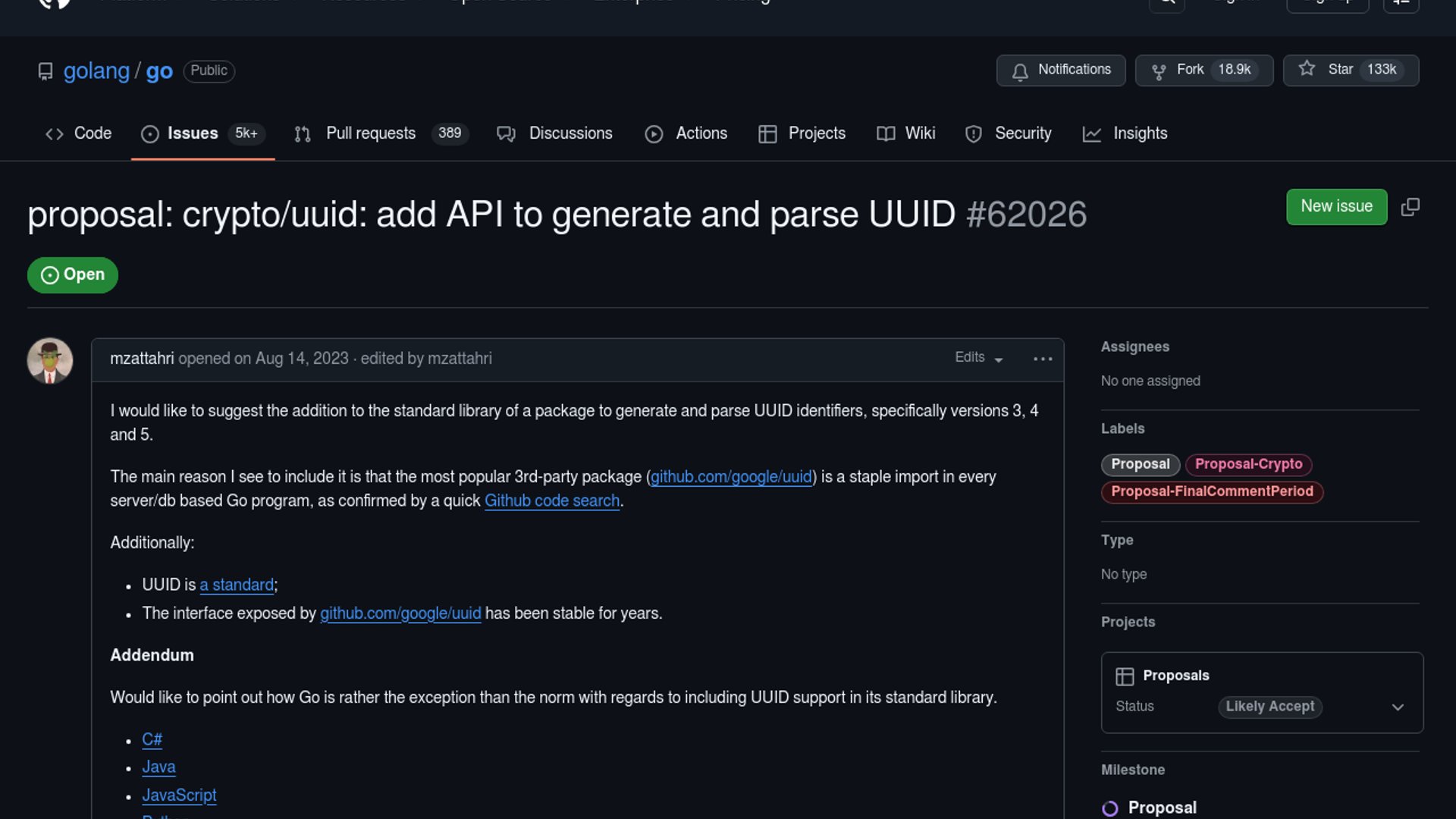Expand the Proposals project chevron
This screenshot has width=1456, height=819.
point(1398,707)
